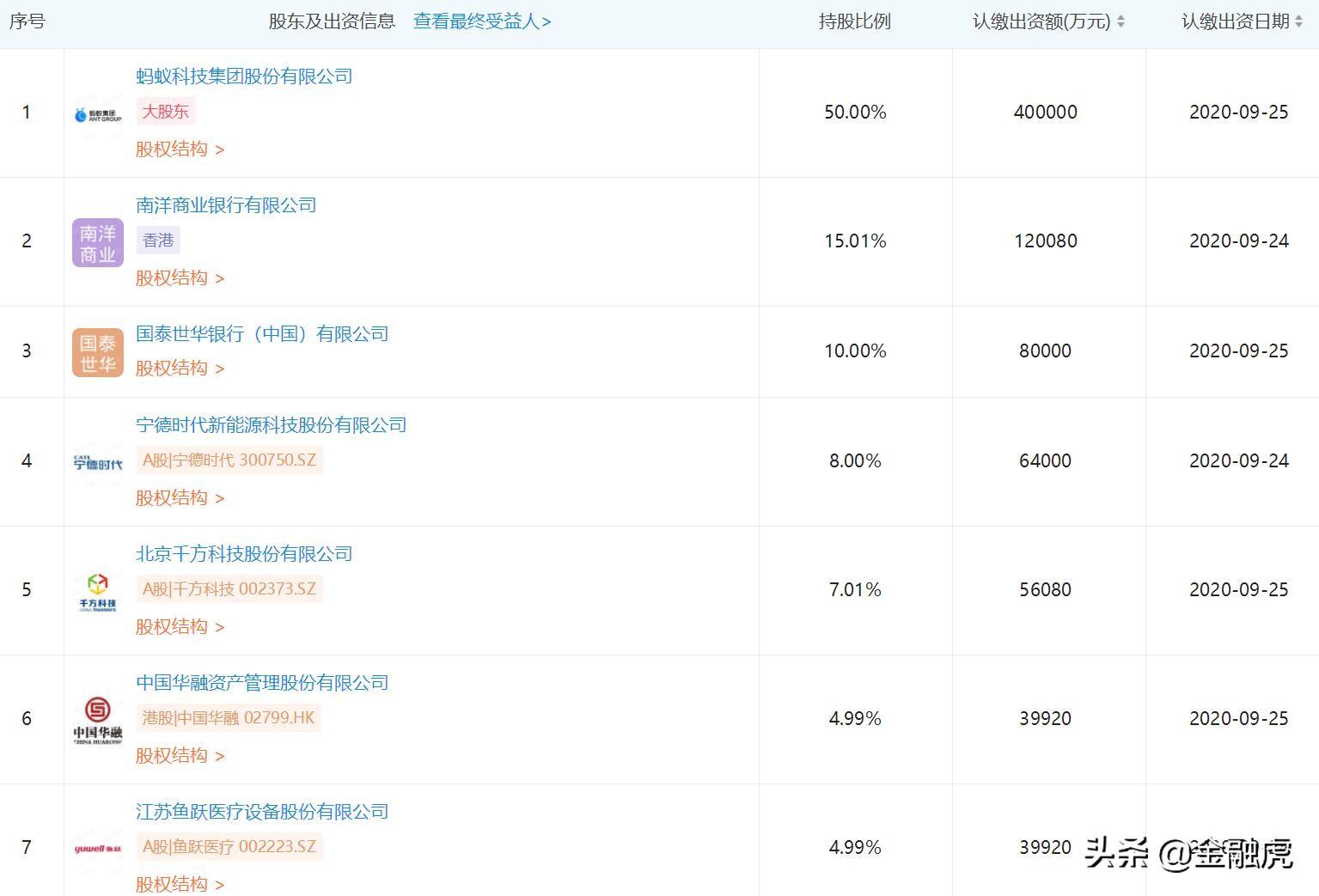View 股权结构 for 国泰世华银行

click(x=180, y=369)
